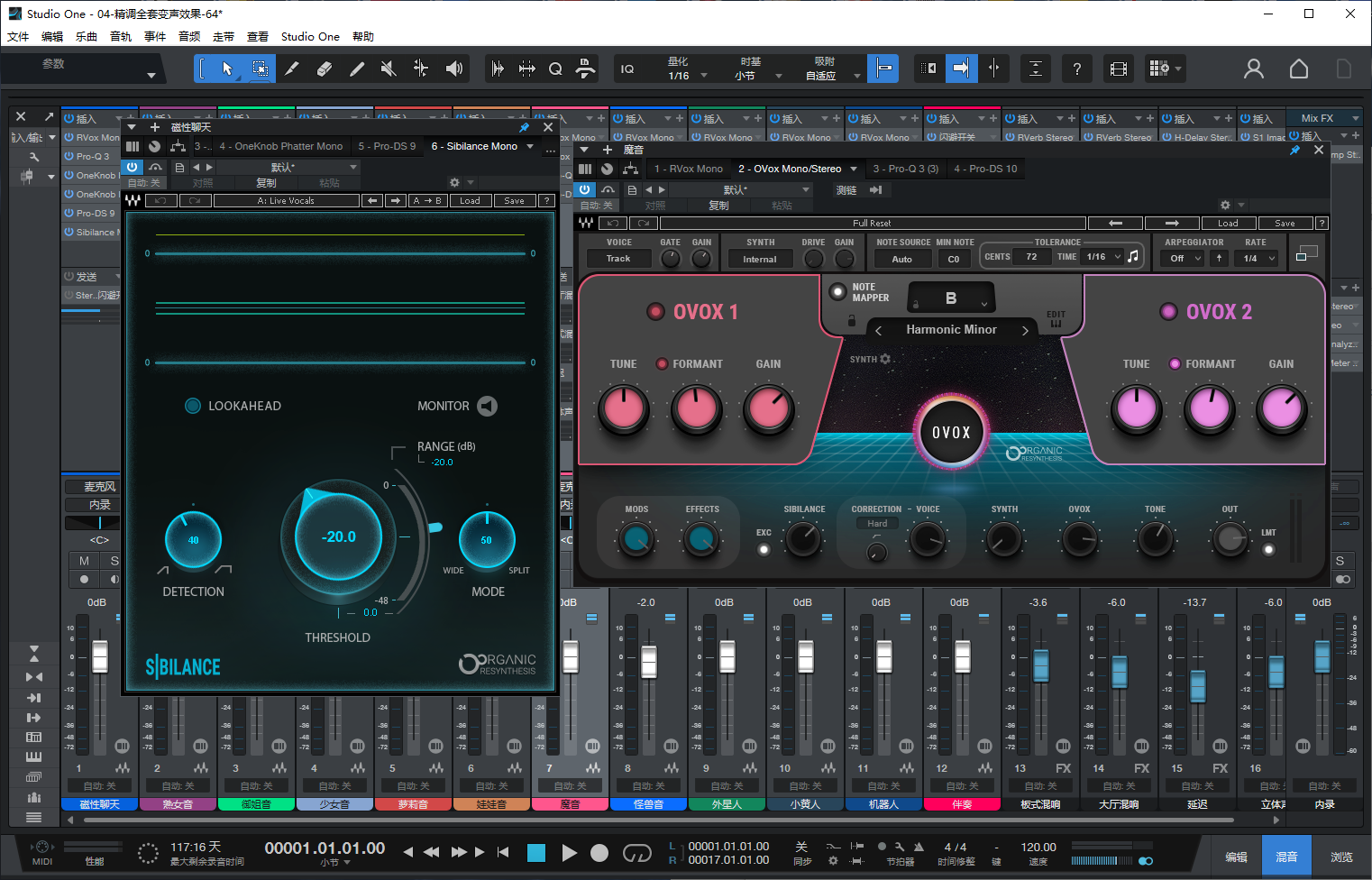This screenshot has height=880, width=1372.
Task: Toggle LOOKAHEAD in the Sibilance plugin
Action: point(192,406)
